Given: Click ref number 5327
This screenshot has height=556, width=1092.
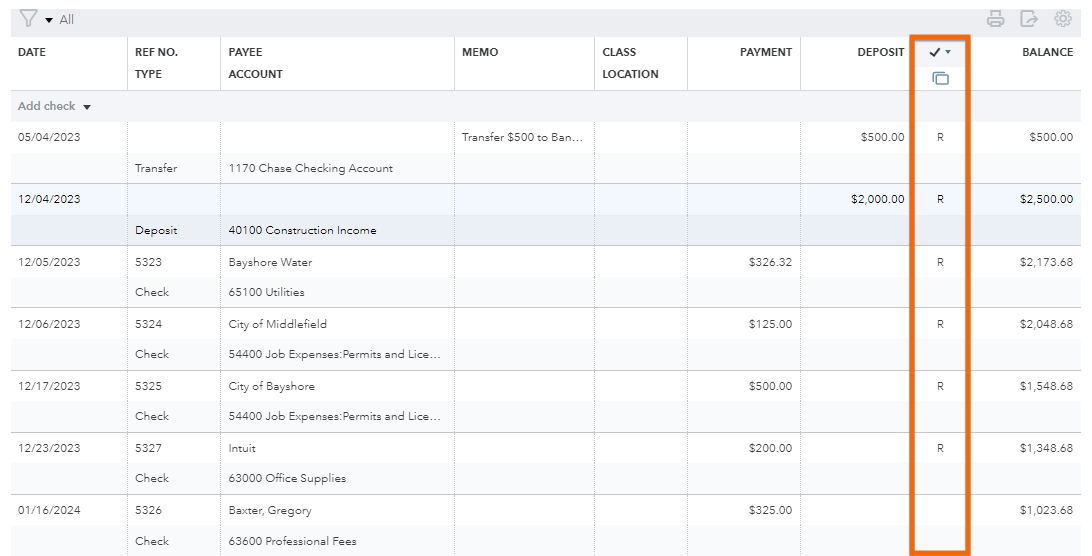Looking at the screenshot, I should coord(148,448).
